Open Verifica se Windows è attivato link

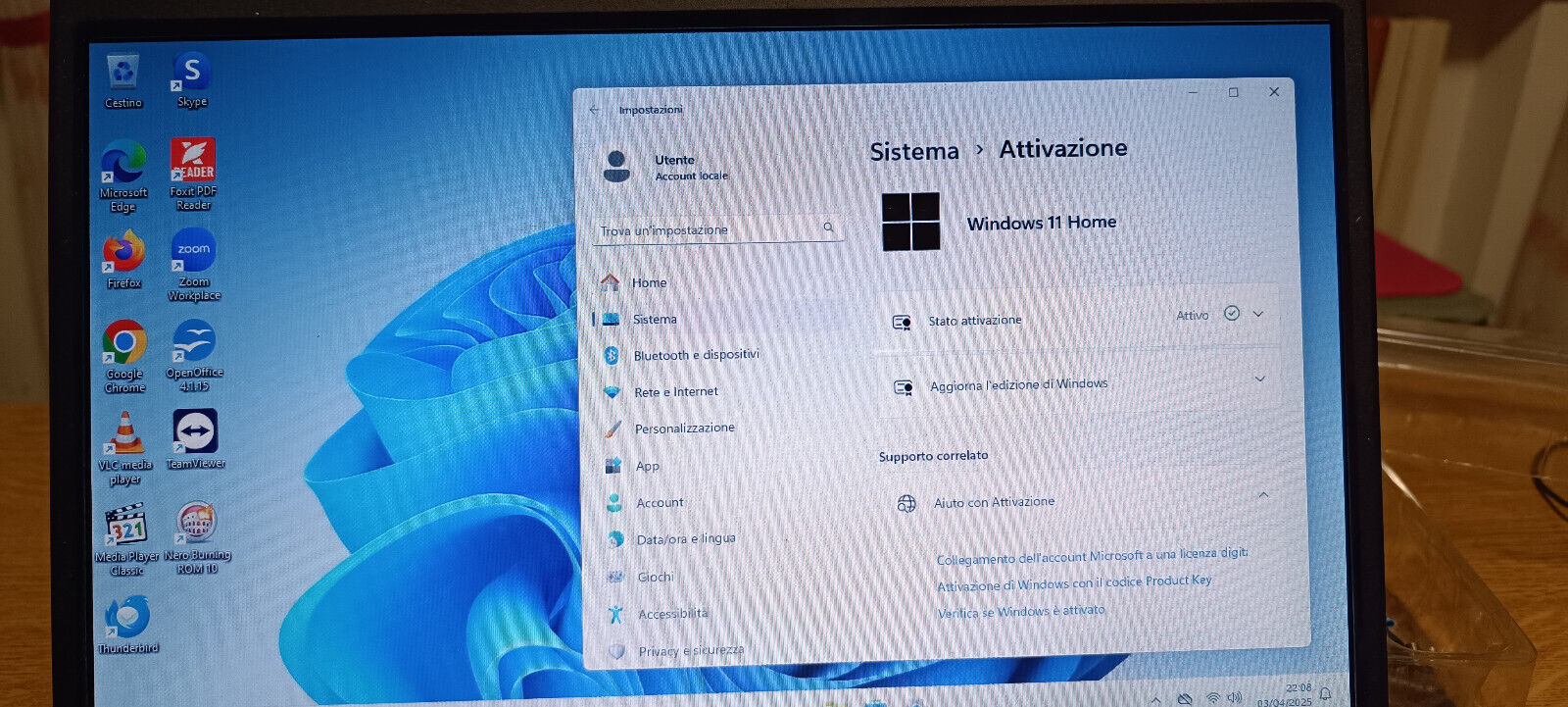pos(1021,611)
